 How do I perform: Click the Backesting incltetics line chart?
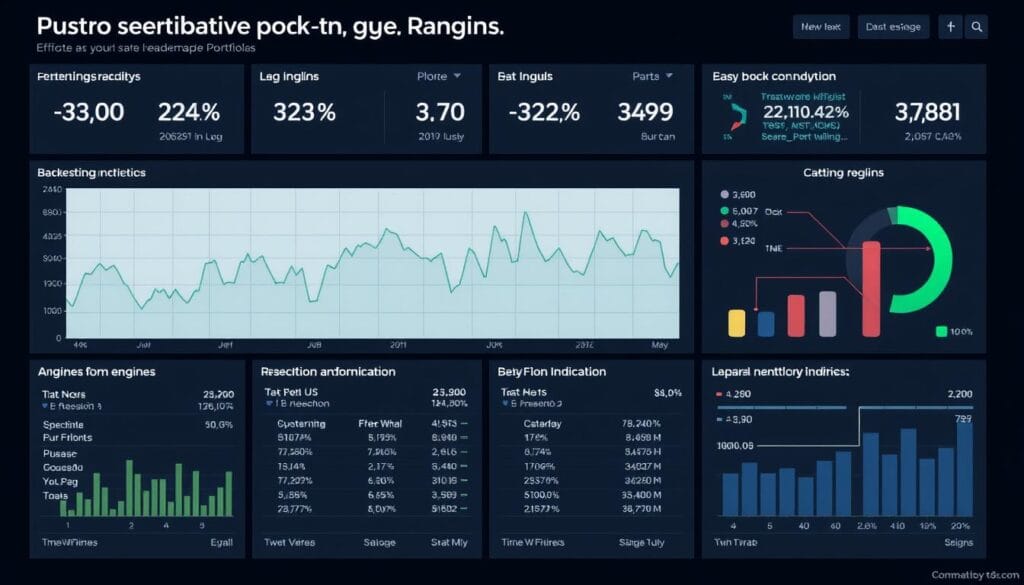click(x=371, y=263)
